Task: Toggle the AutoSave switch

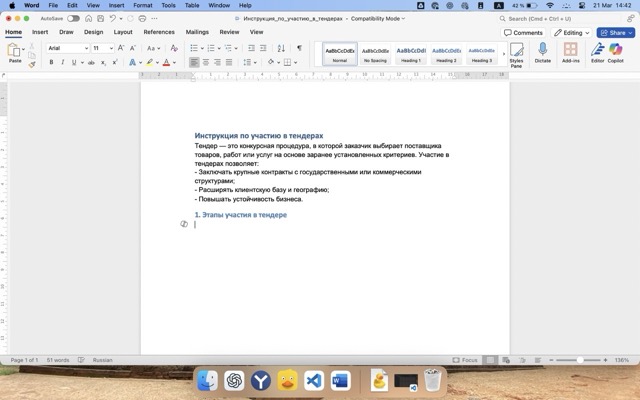Action: tap(73, 18)
